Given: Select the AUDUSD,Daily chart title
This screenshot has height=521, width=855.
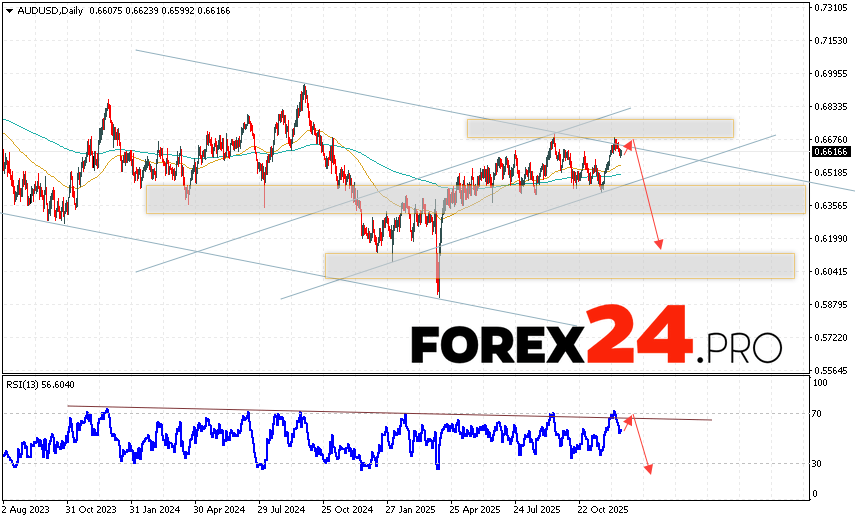Looking at the screenshot, I should pos(47,10).
